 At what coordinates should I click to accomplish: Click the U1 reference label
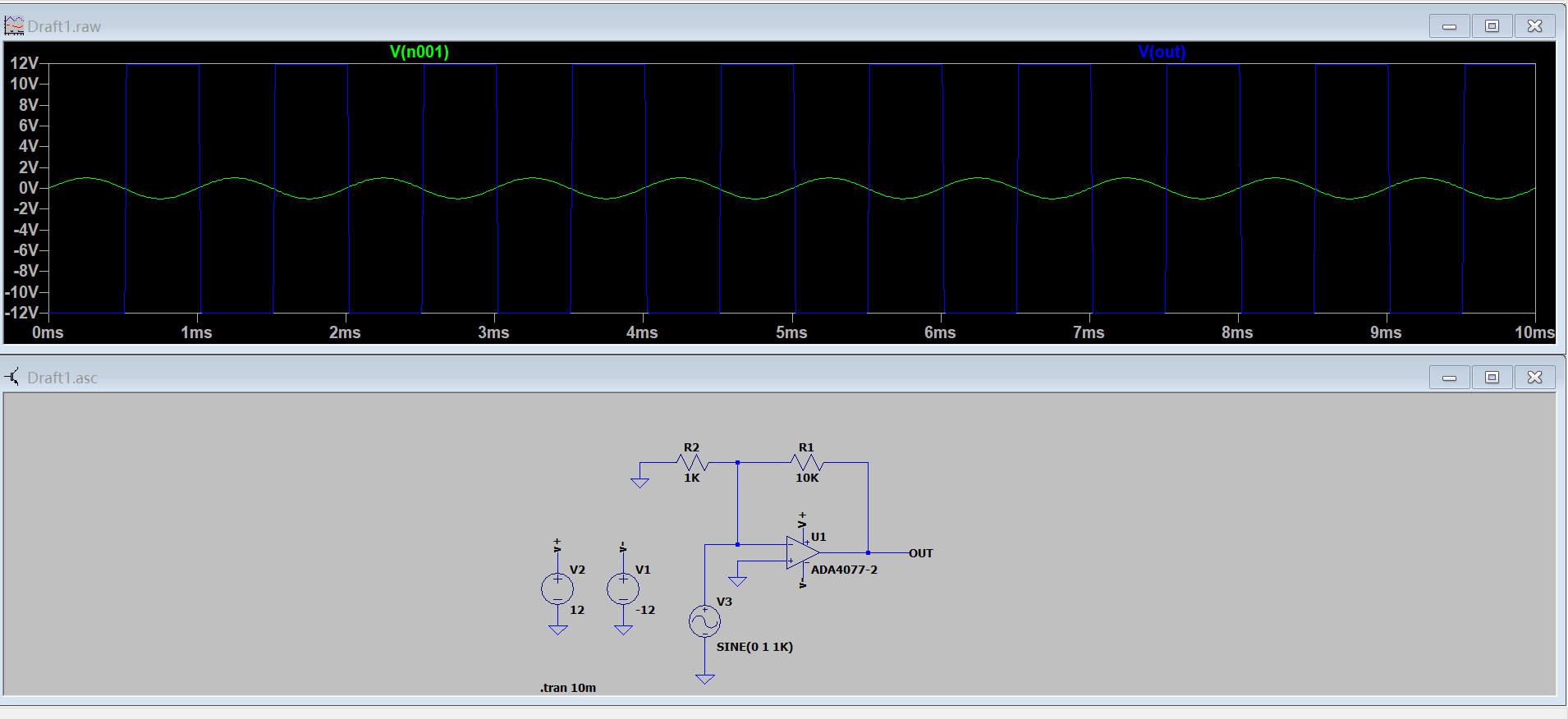[818, 537]
